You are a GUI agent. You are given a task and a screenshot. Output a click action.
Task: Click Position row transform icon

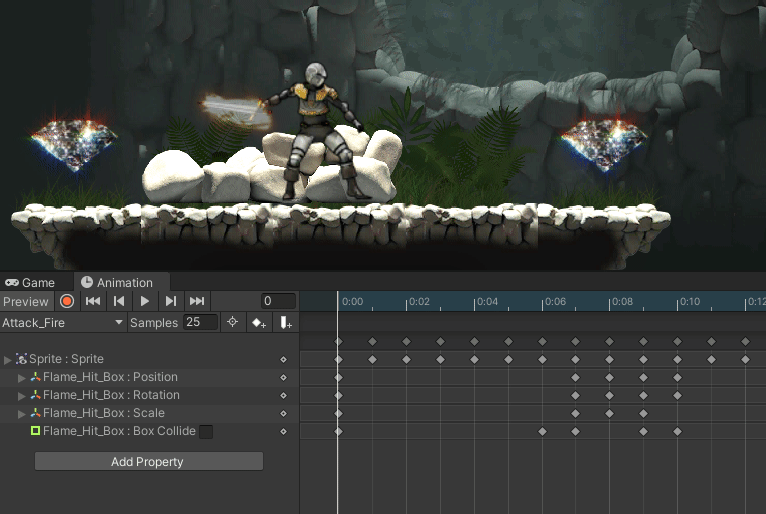(x=35, y=377)
